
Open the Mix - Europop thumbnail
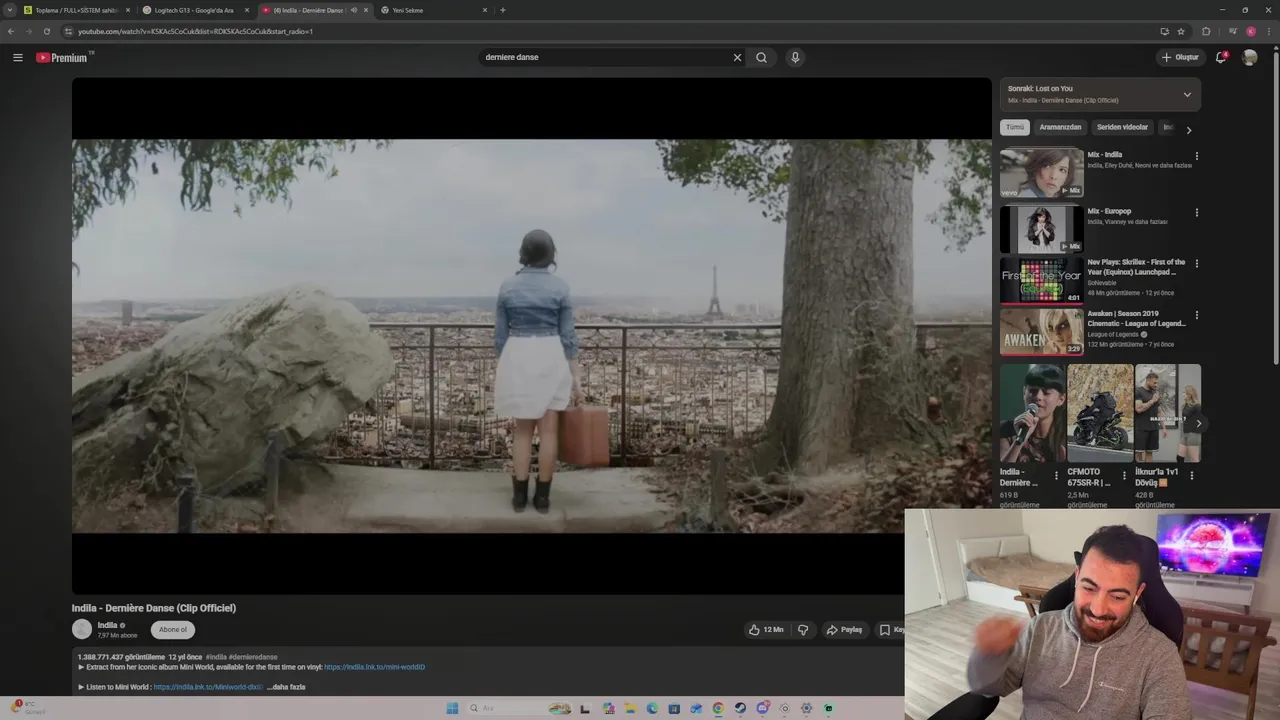click(x=1041, y=228)
